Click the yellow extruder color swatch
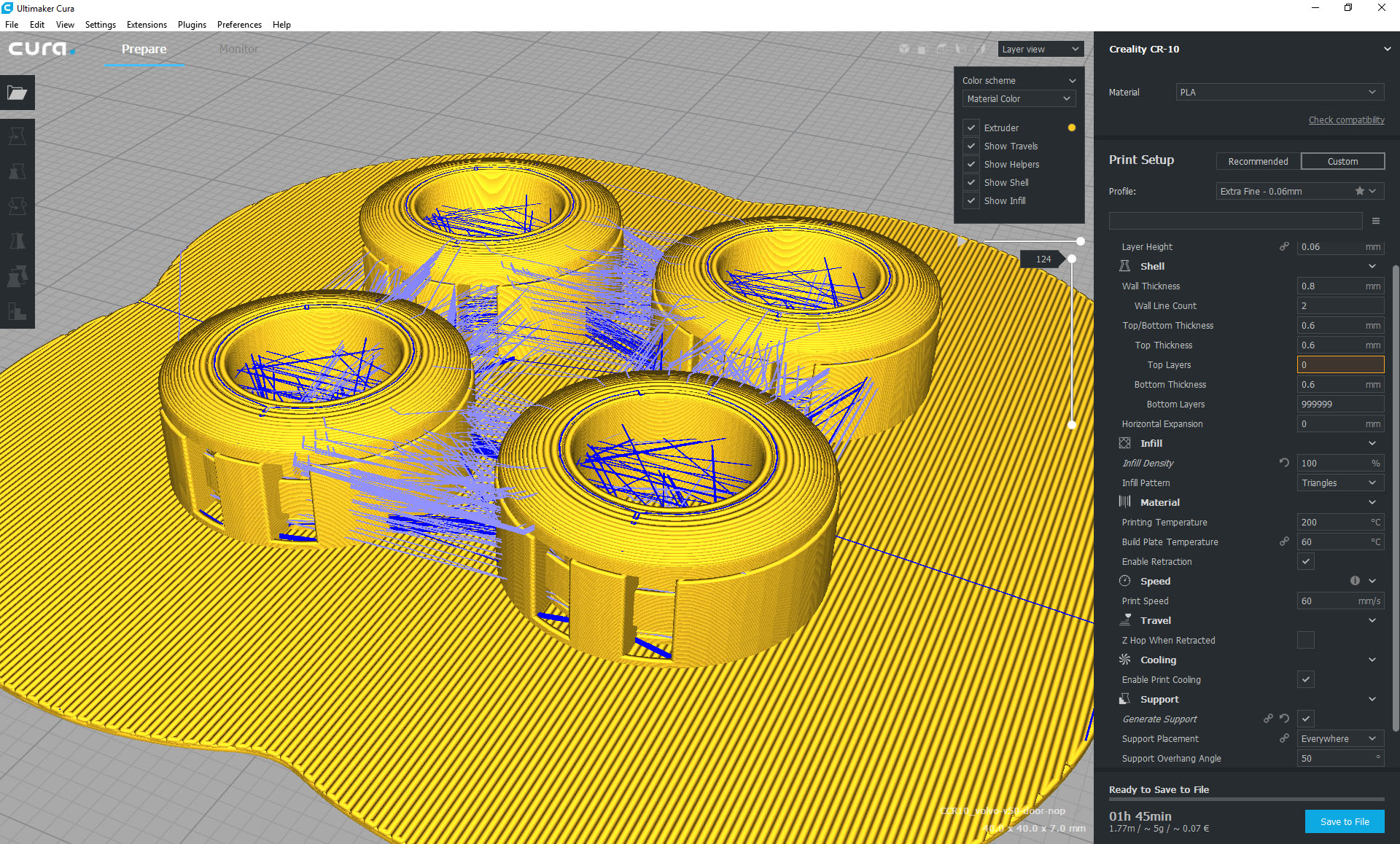 pyautogui.click(x=1072, y=128)
